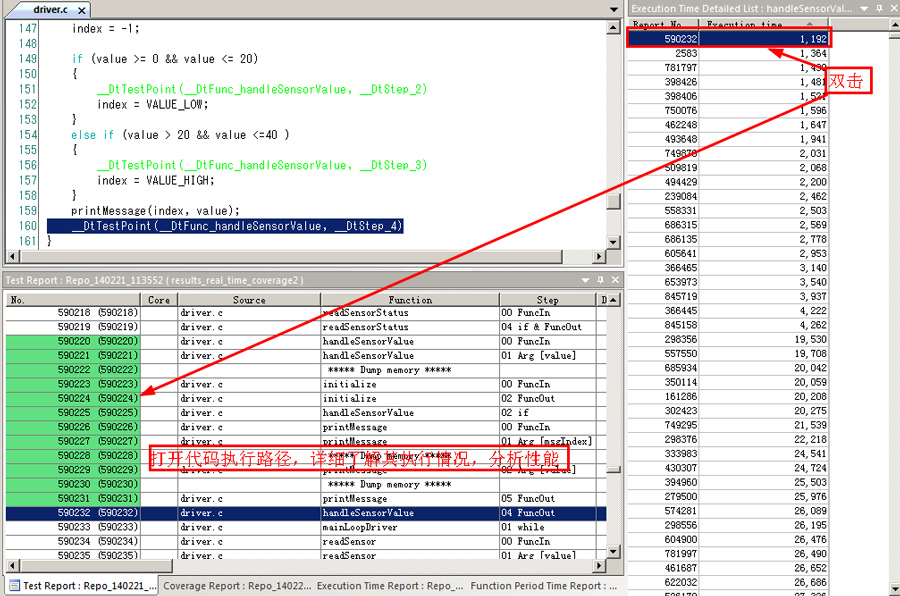
Task: Click the Step column header
Action: pyautogui.click(x=548, y=300)
